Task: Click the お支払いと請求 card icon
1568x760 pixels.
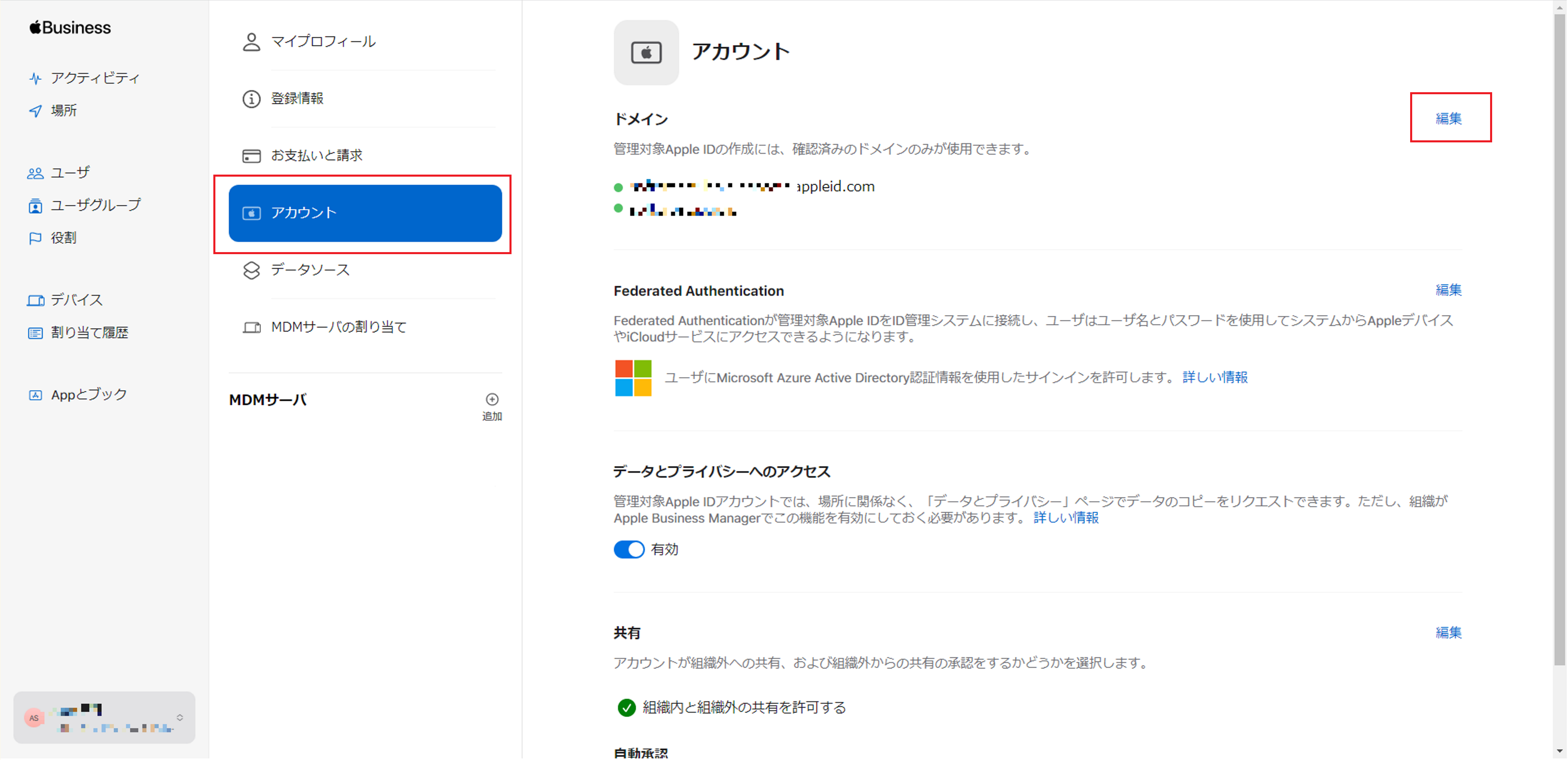Action: click(251, 156)
